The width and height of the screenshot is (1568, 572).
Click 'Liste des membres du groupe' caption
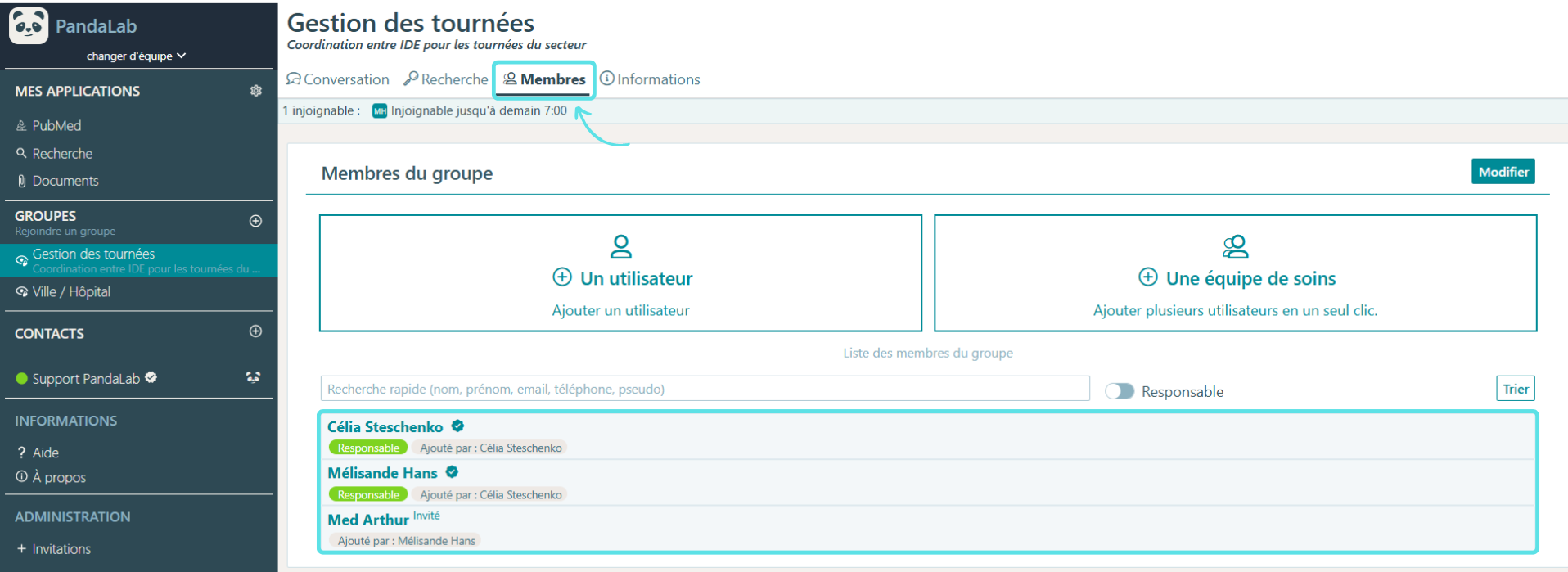tap(928, 353)
